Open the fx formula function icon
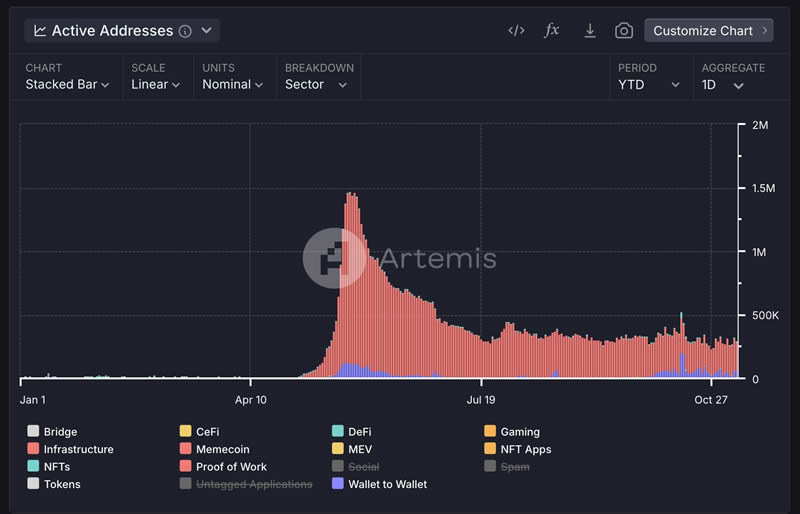Image resolution: width=800 pixels, height=514 pixels. point(551,31)
